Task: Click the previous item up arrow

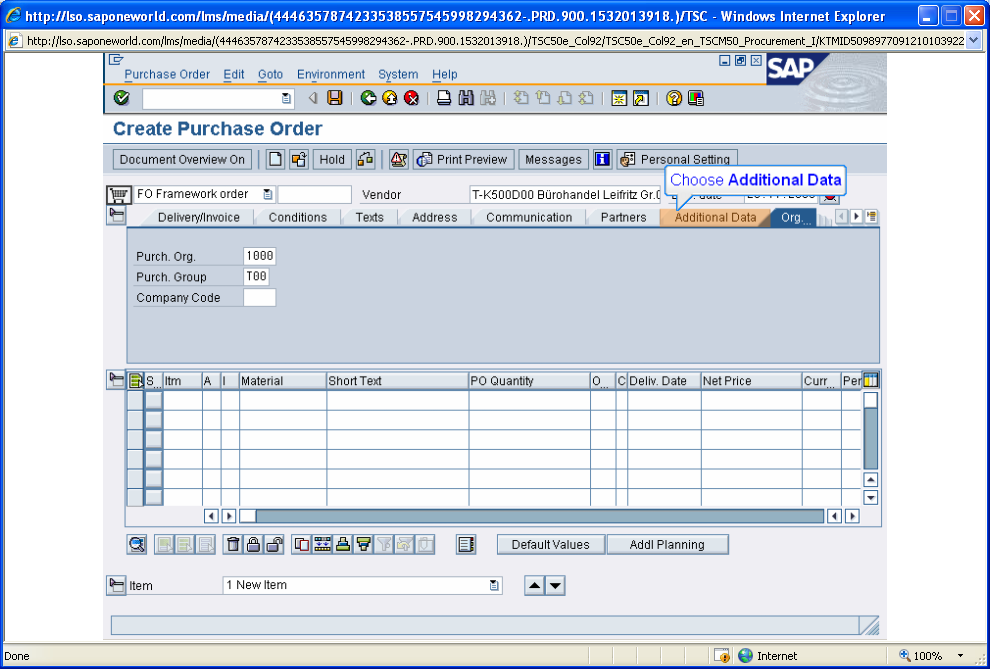Action: coord(534,586)
